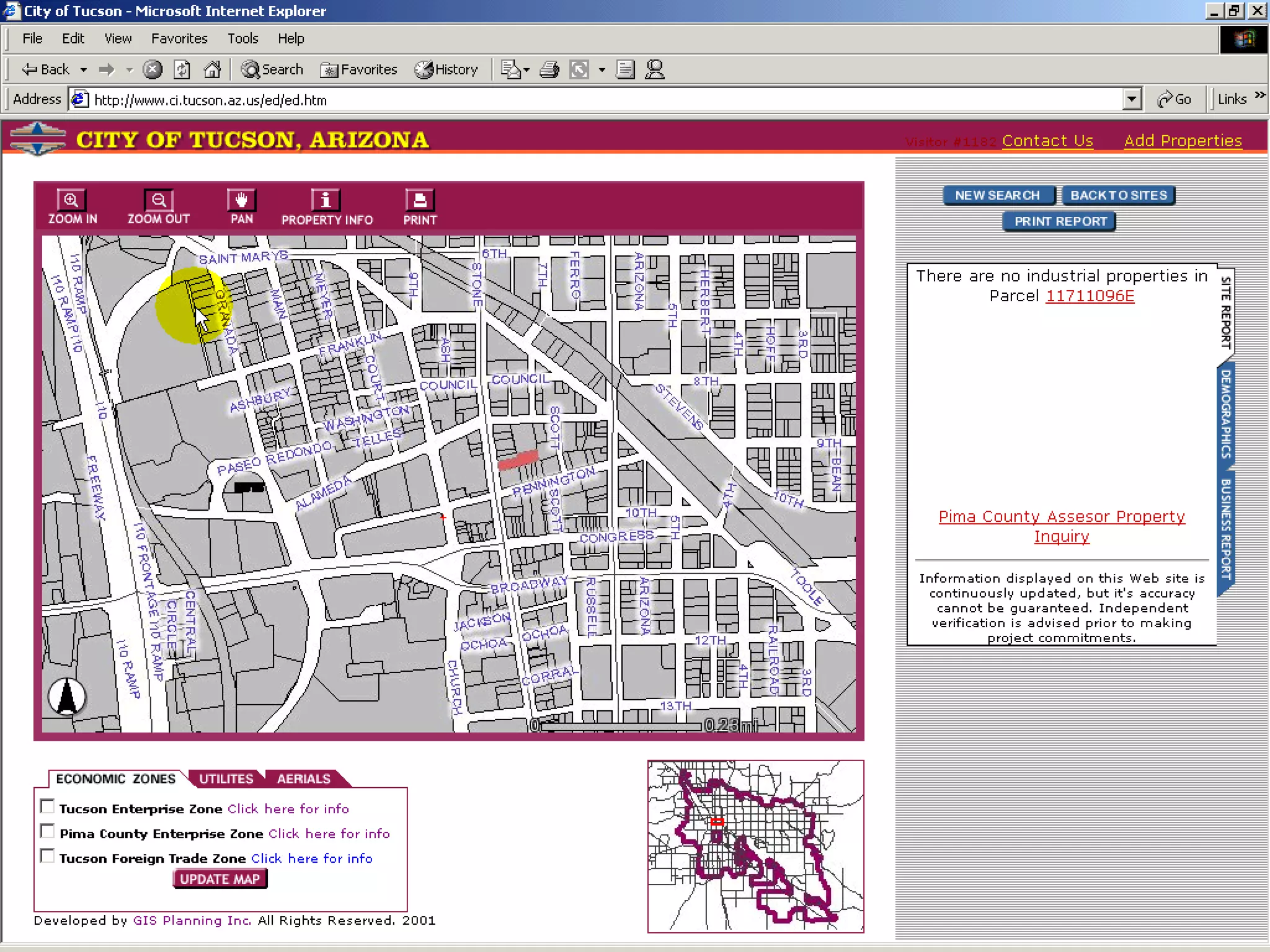Image resolution: width=1270 pixels, height=952 pixels.
Task: Click the browser Print toolbar icon
Action: (x=549, y=69)
